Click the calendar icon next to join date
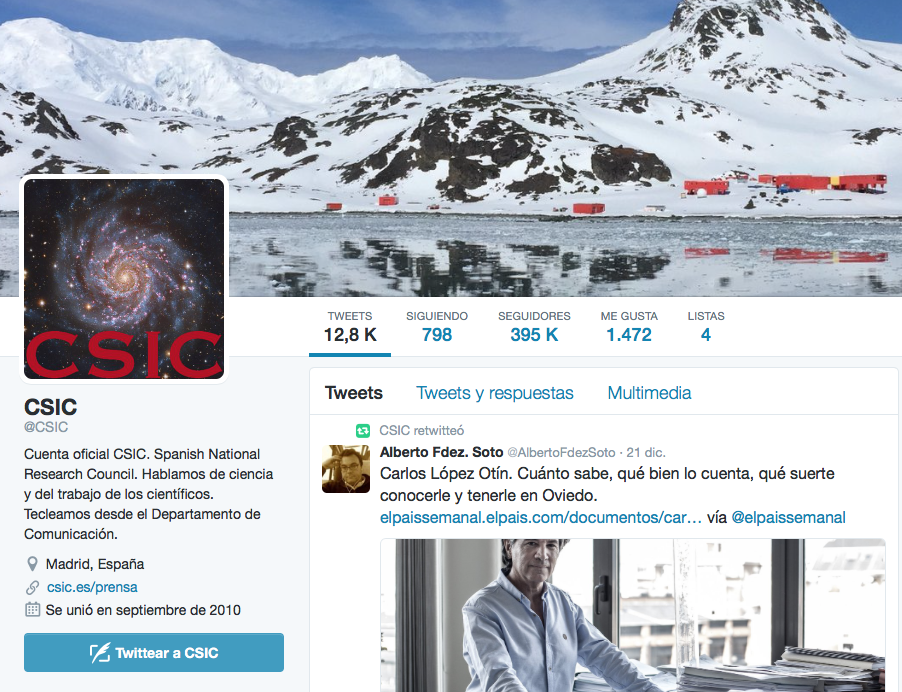 pyautogui.click(x=33, y=610)
